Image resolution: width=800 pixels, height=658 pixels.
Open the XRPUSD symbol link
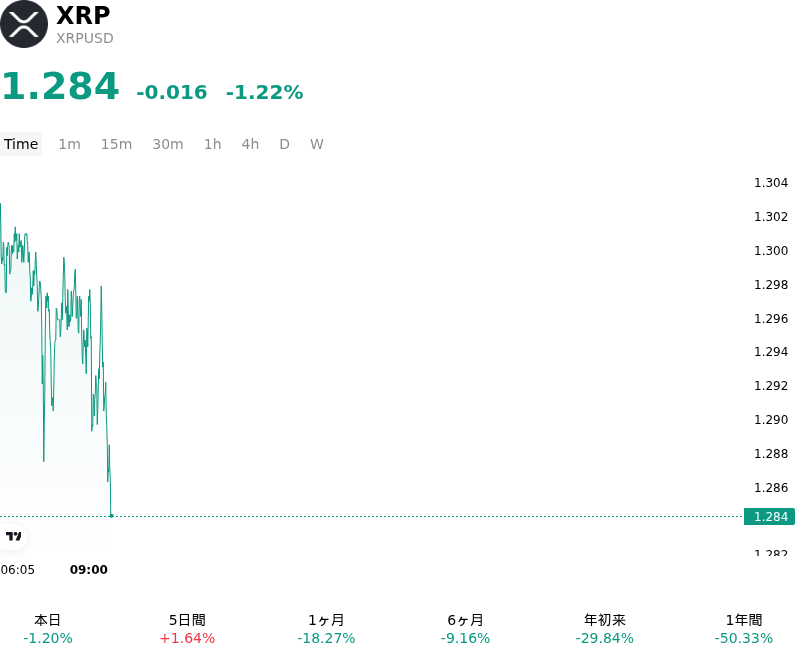point(85,38)
